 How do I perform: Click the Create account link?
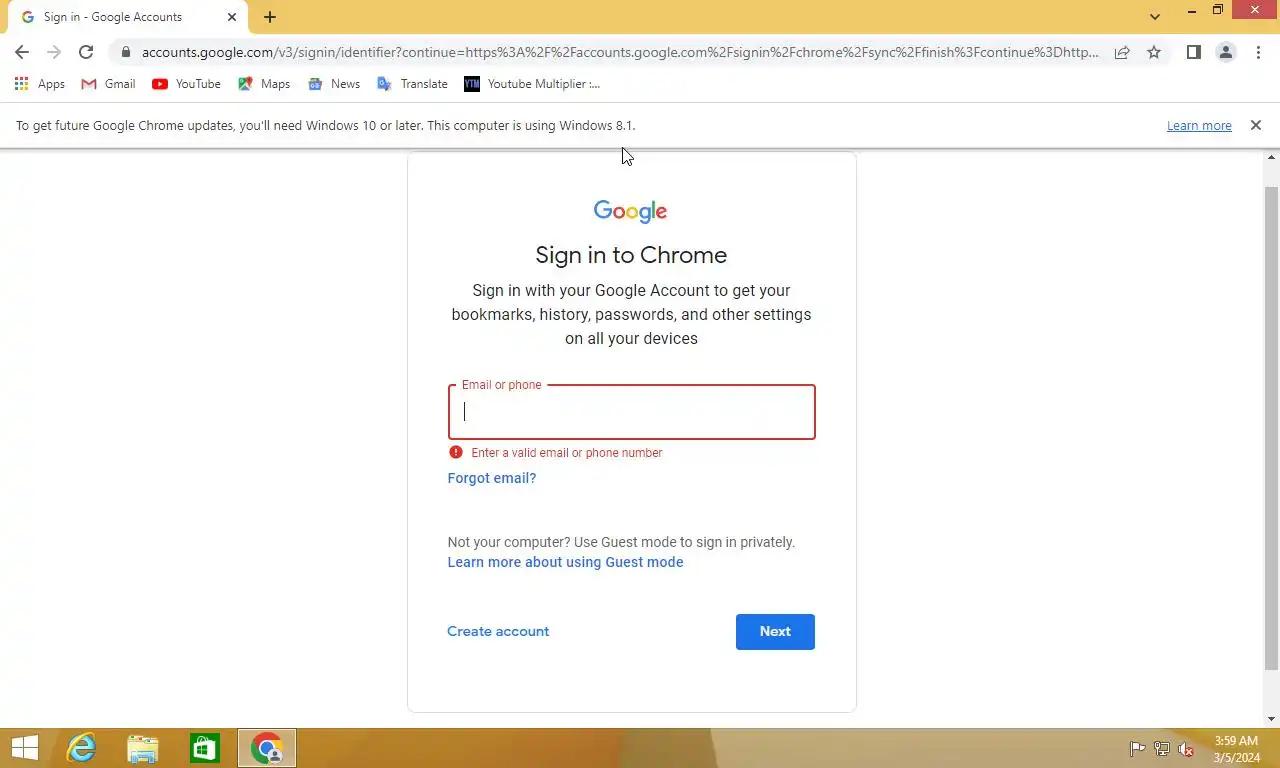click(x=498, y=631)
